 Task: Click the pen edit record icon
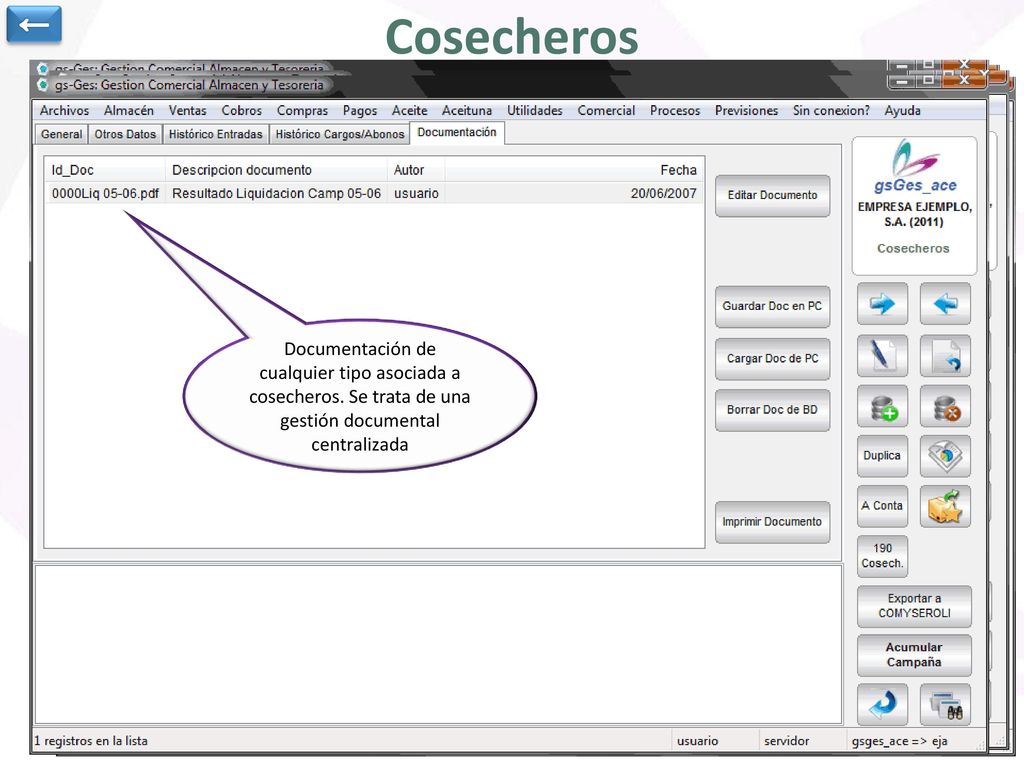click(882, 356)
